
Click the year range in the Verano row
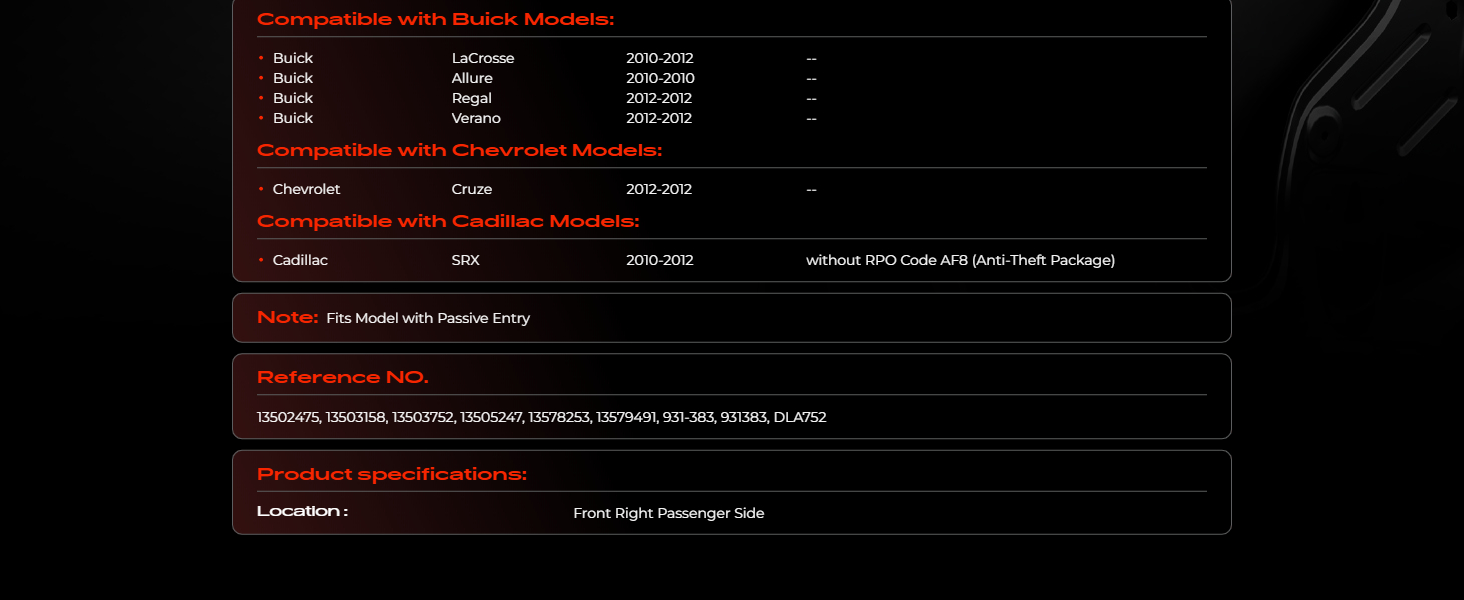click(x=659, y=118)
